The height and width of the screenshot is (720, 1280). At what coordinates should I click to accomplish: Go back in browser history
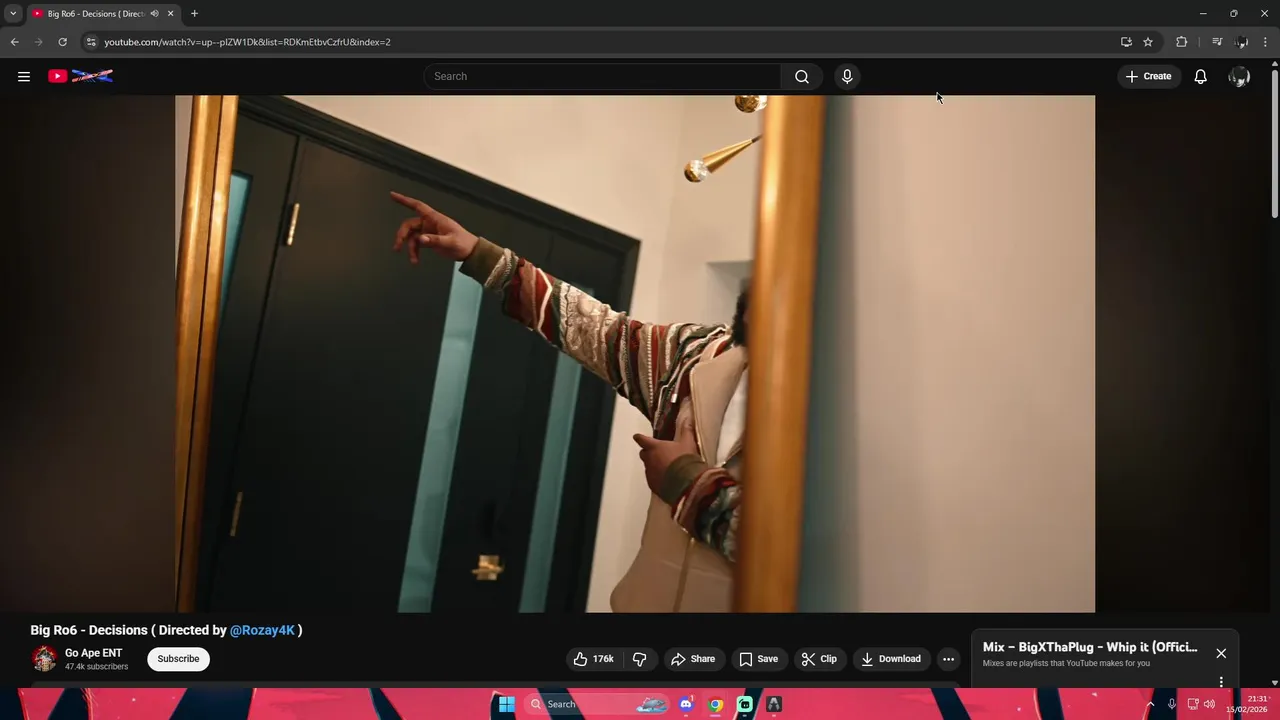tap(14, 42)
